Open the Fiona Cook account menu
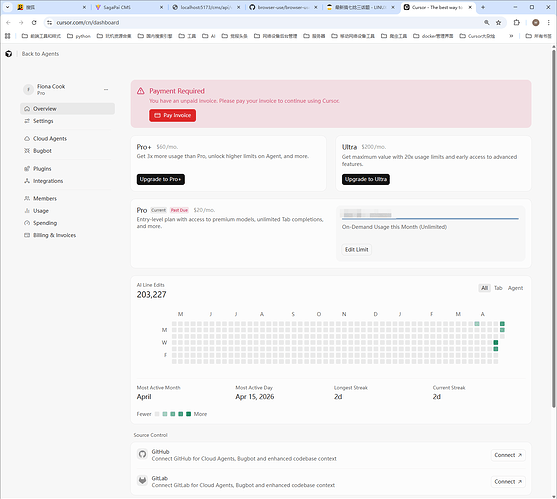The height and width of the screenshot is (499, 557). pyautogui.click(x=106, y=90)
